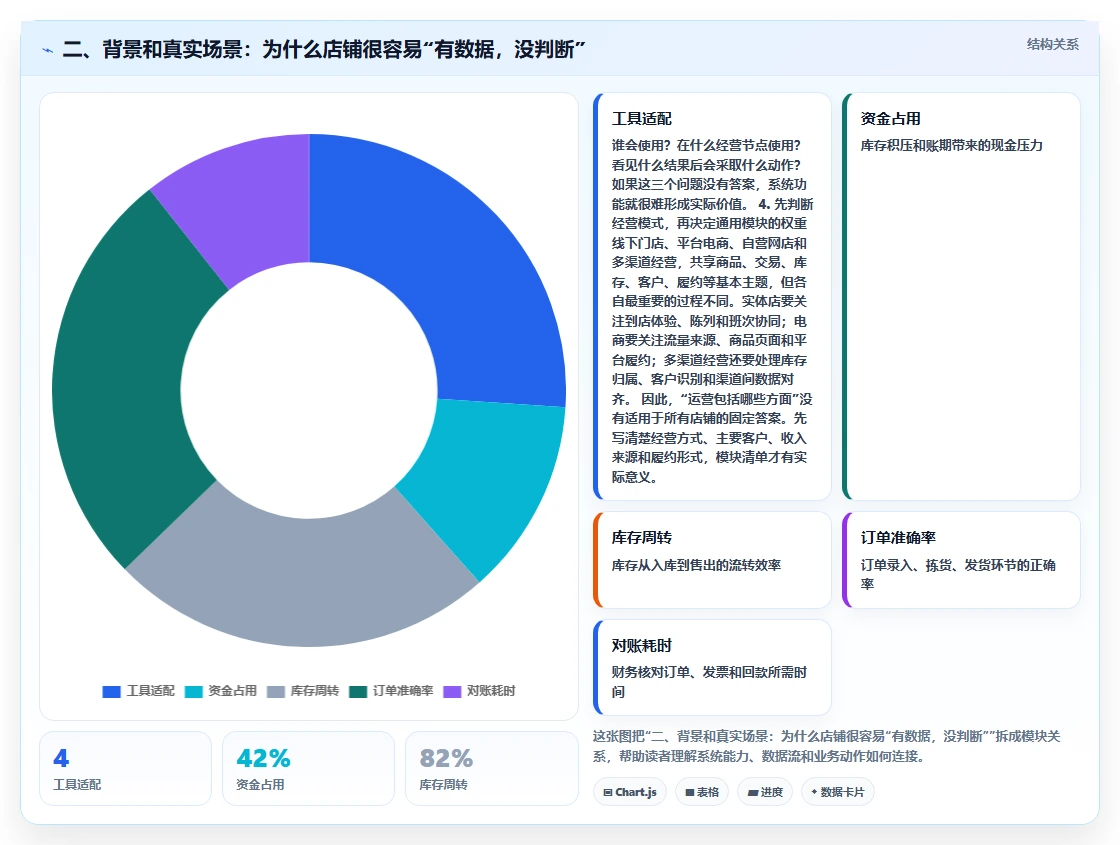Toggle the 对账耗时 legend entry
The image size is (1120, 845).
[x=479, y=691]
